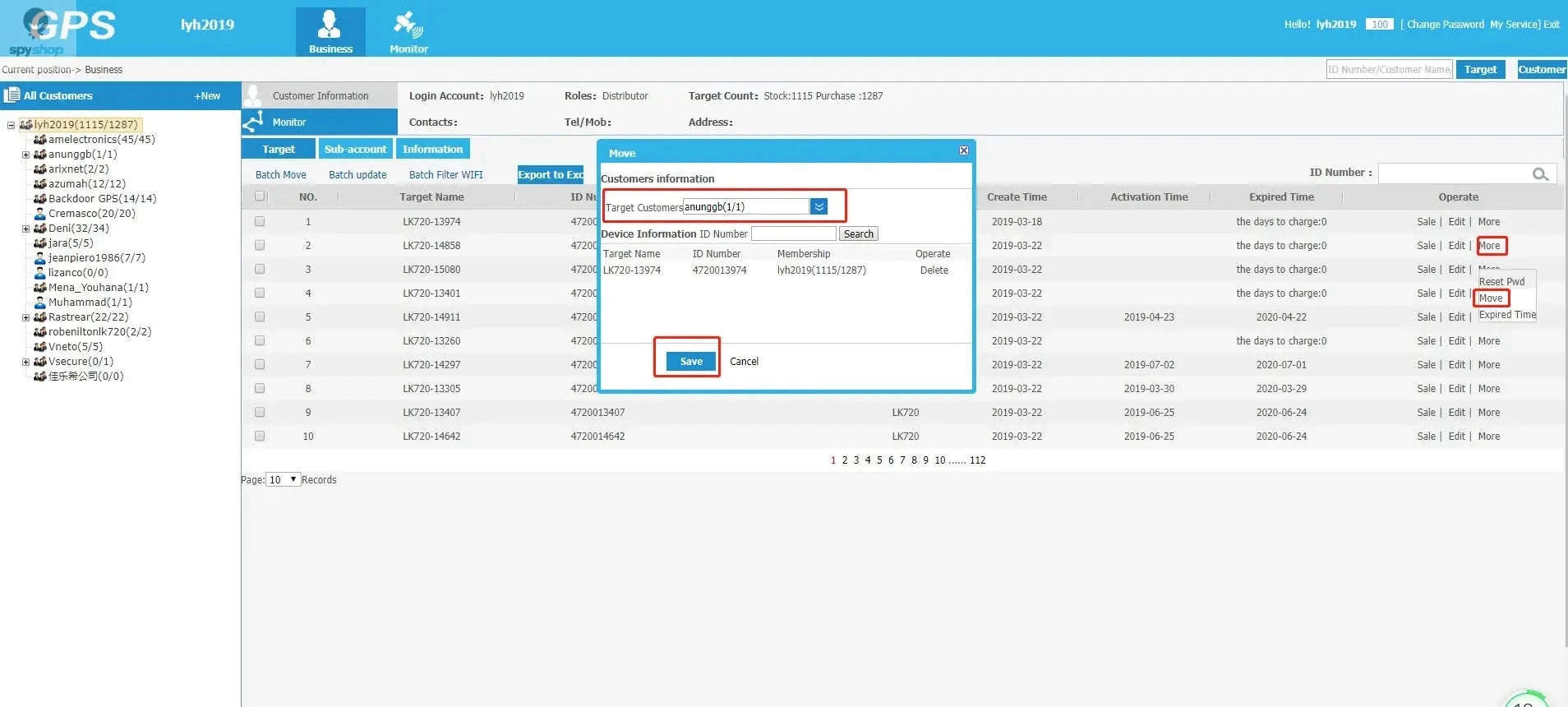
Task: Choose Reset Pwd from the More menu
Action: coord(1501,281)
